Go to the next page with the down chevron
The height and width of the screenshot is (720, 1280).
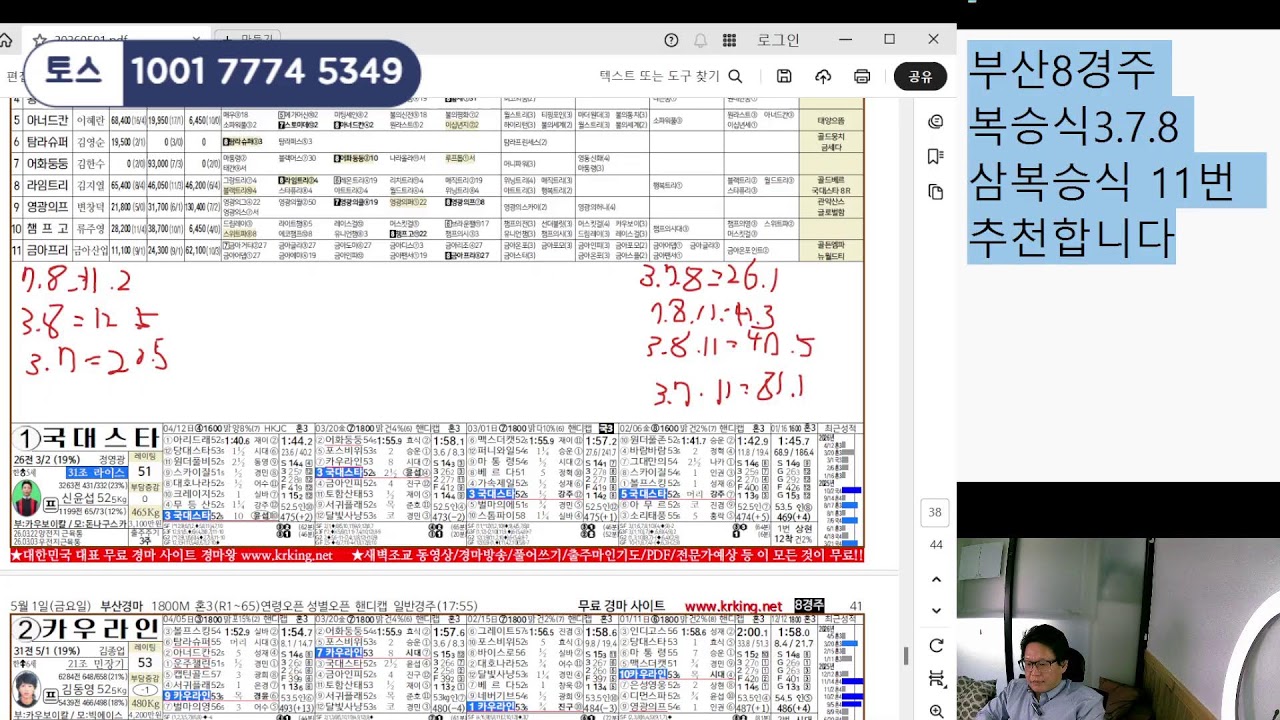(x=936, y=610)
